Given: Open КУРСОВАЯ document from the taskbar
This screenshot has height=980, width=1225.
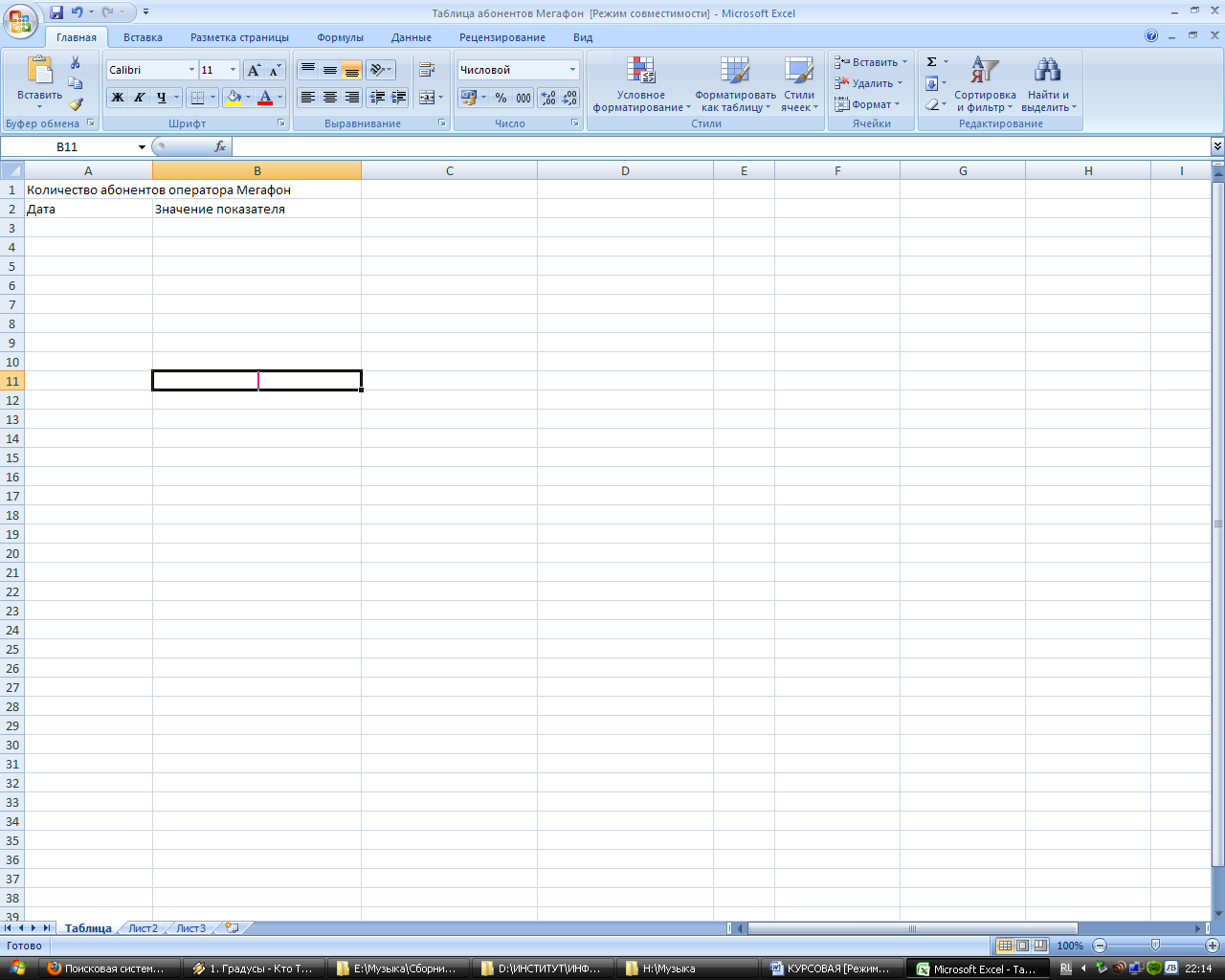Looking at the screenshot, I should click(831, 969).
